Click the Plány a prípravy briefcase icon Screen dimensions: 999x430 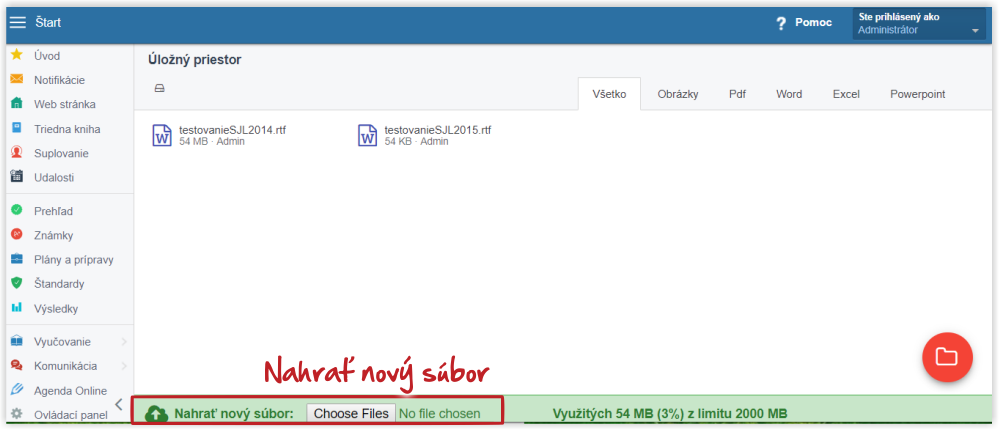coord(17,259)
